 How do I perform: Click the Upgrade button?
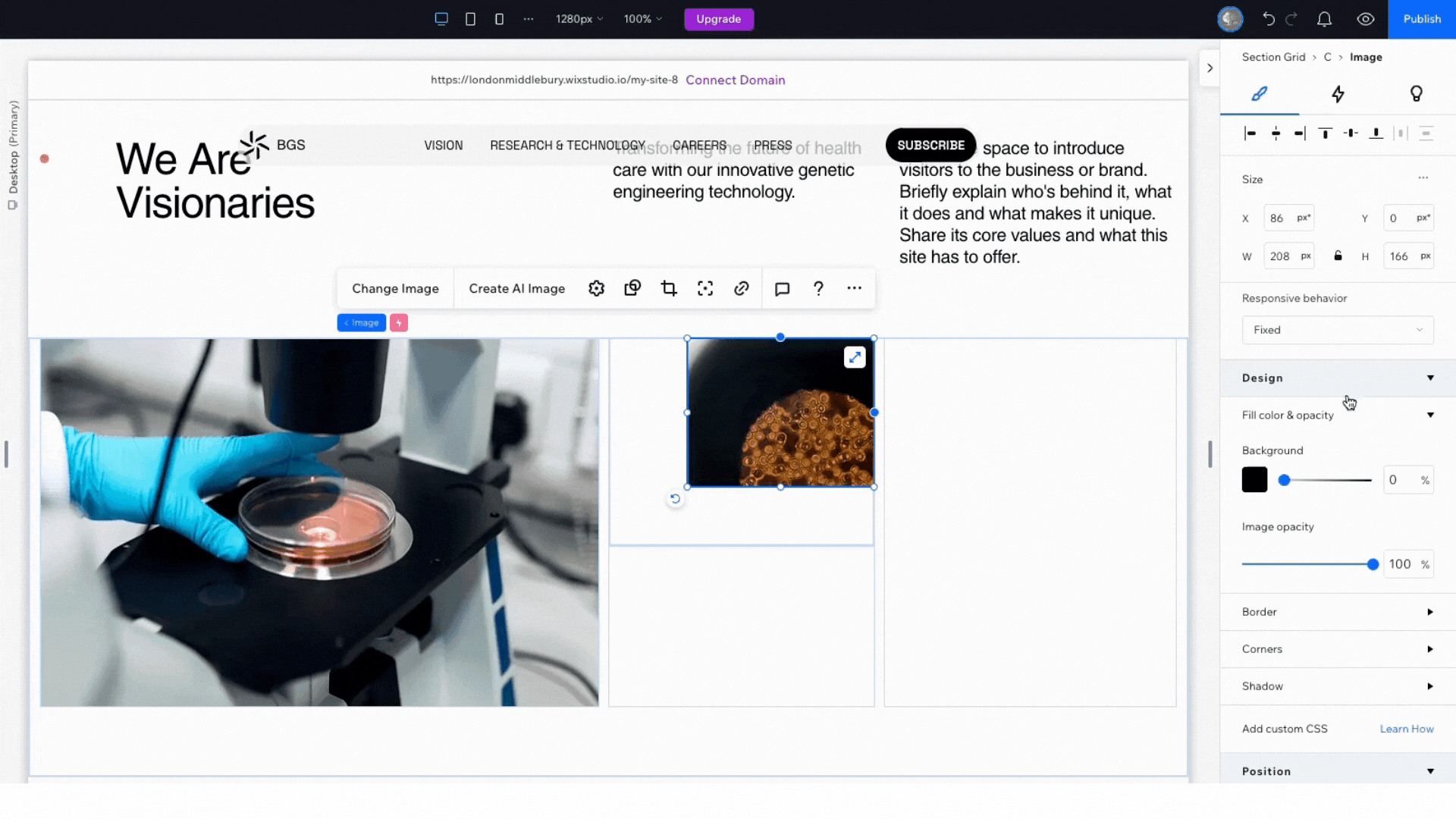(718, 19)
